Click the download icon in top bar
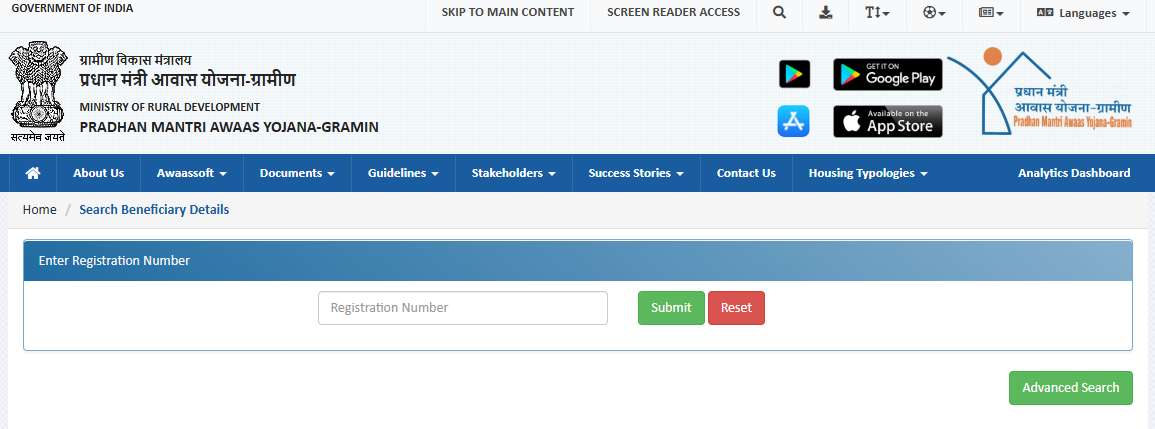This screenshot has width=1155, height=429. point(825,13)
